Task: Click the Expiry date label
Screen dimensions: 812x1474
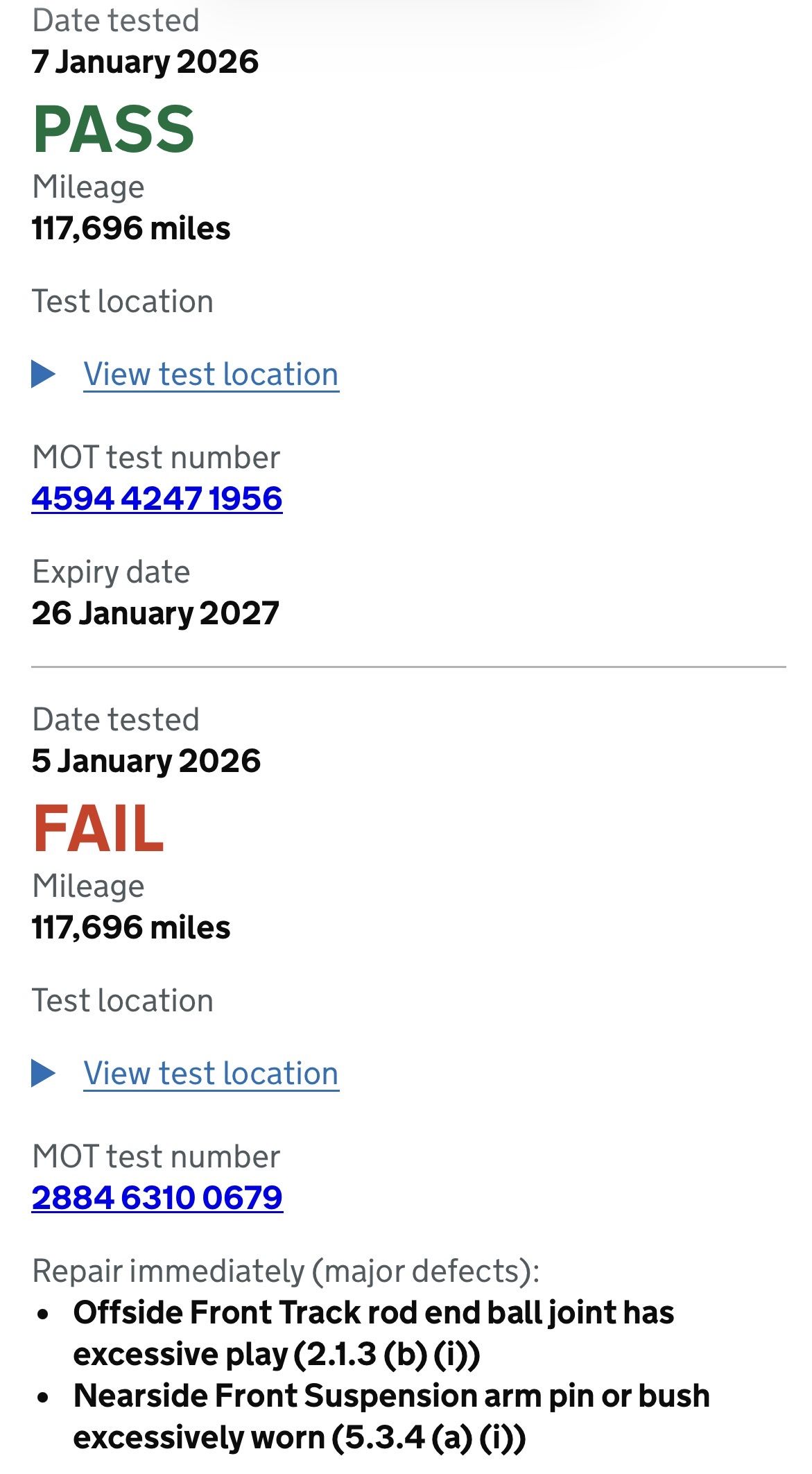Action: tap(111, 572)
